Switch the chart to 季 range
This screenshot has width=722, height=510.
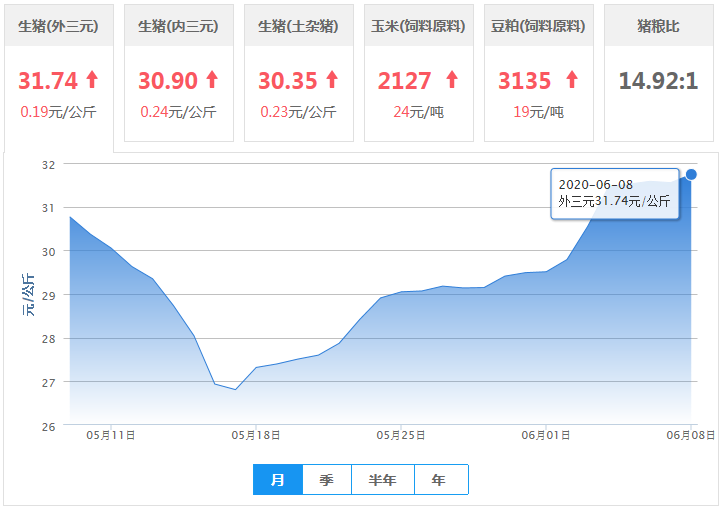coord(327,480)
